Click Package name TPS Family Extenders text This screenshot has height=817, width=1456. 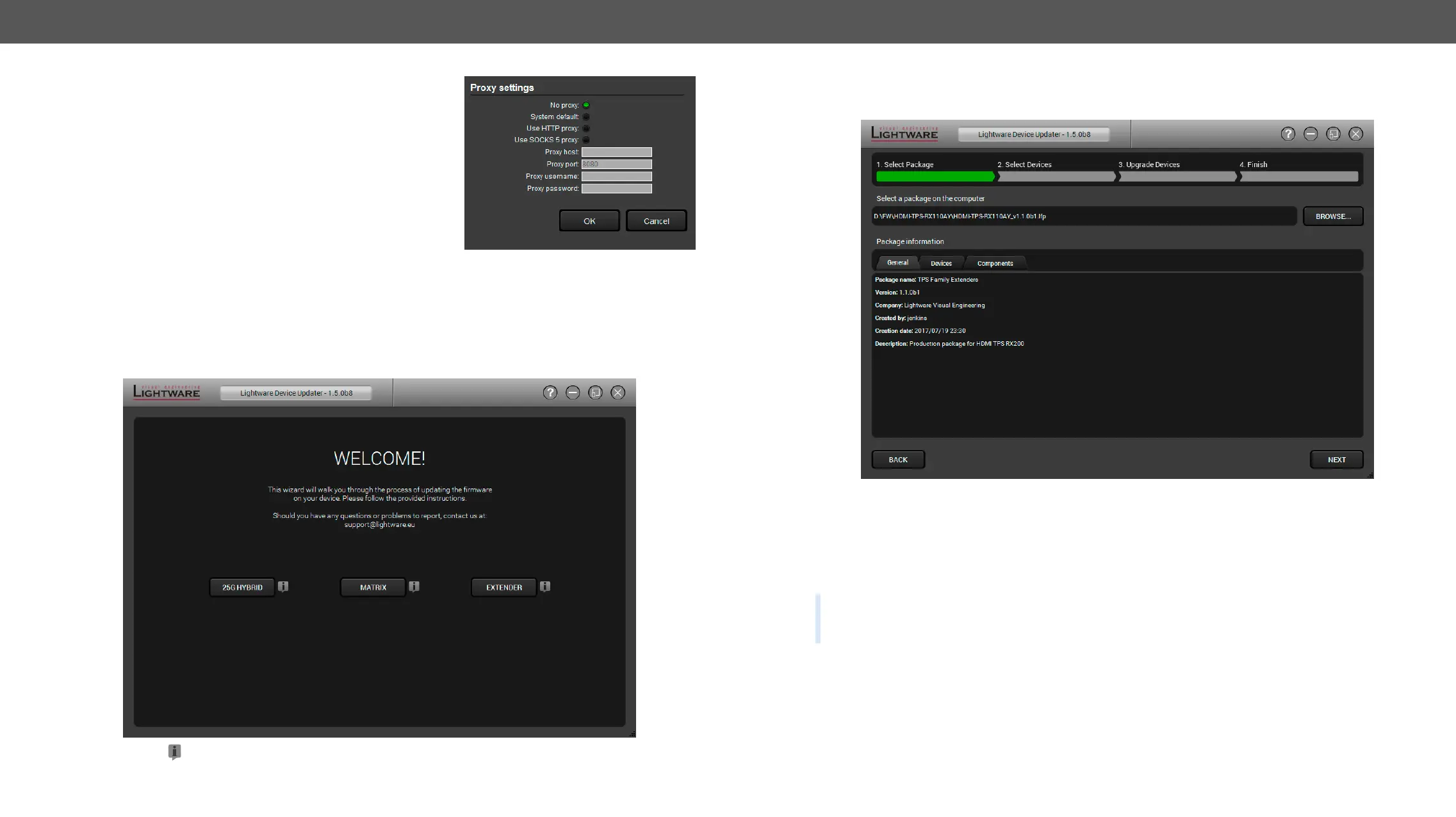(926, 280)
